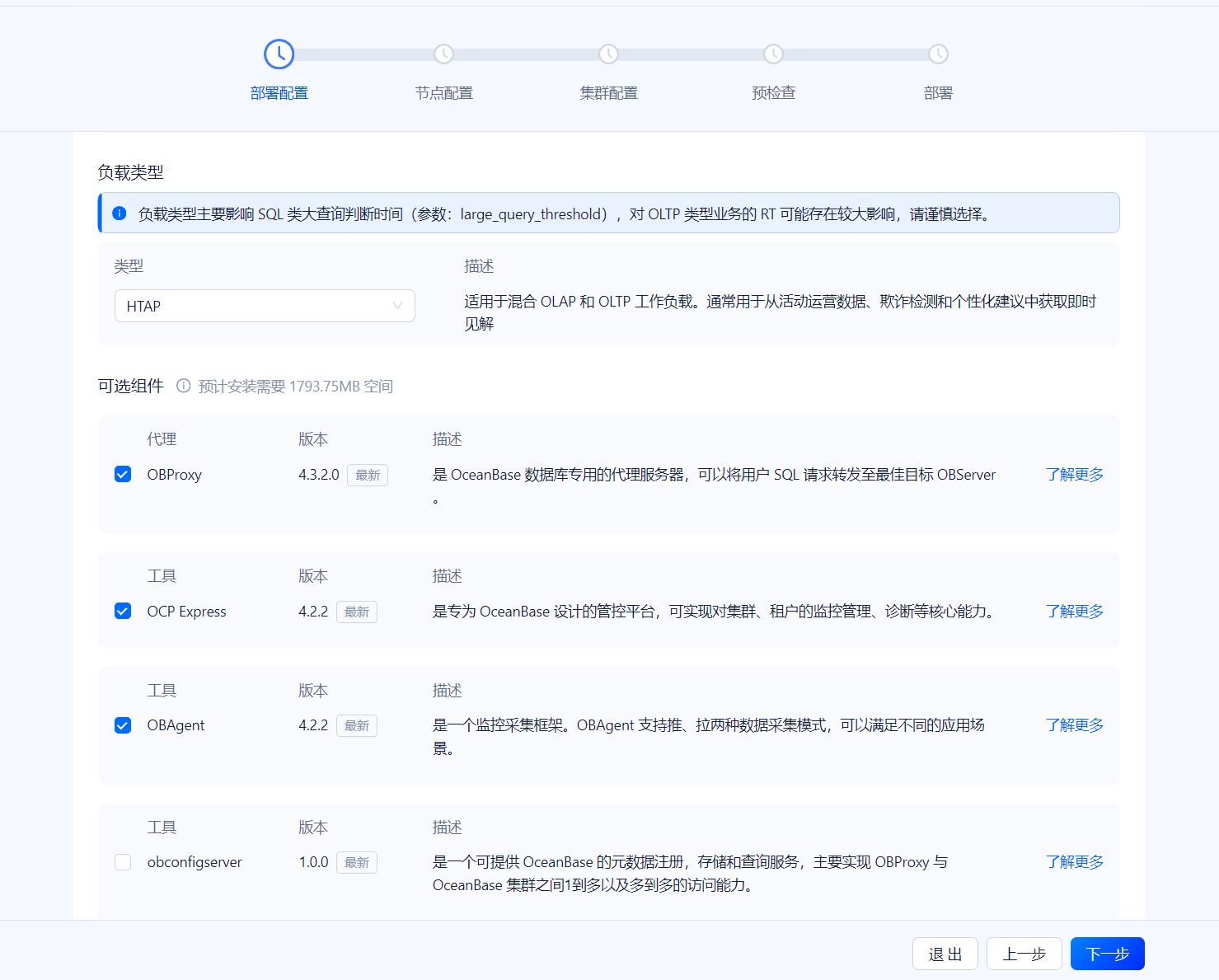The image size is (1219, 980).
Task: Select the 部署 step label
Action: click(938, 93)
